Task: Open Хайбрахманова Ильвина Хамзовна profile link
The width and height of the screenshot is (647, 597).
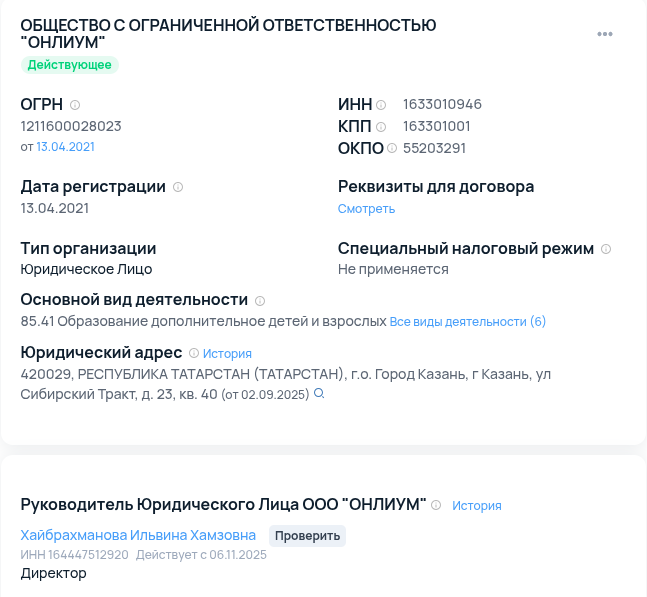Action: [138, 535]
